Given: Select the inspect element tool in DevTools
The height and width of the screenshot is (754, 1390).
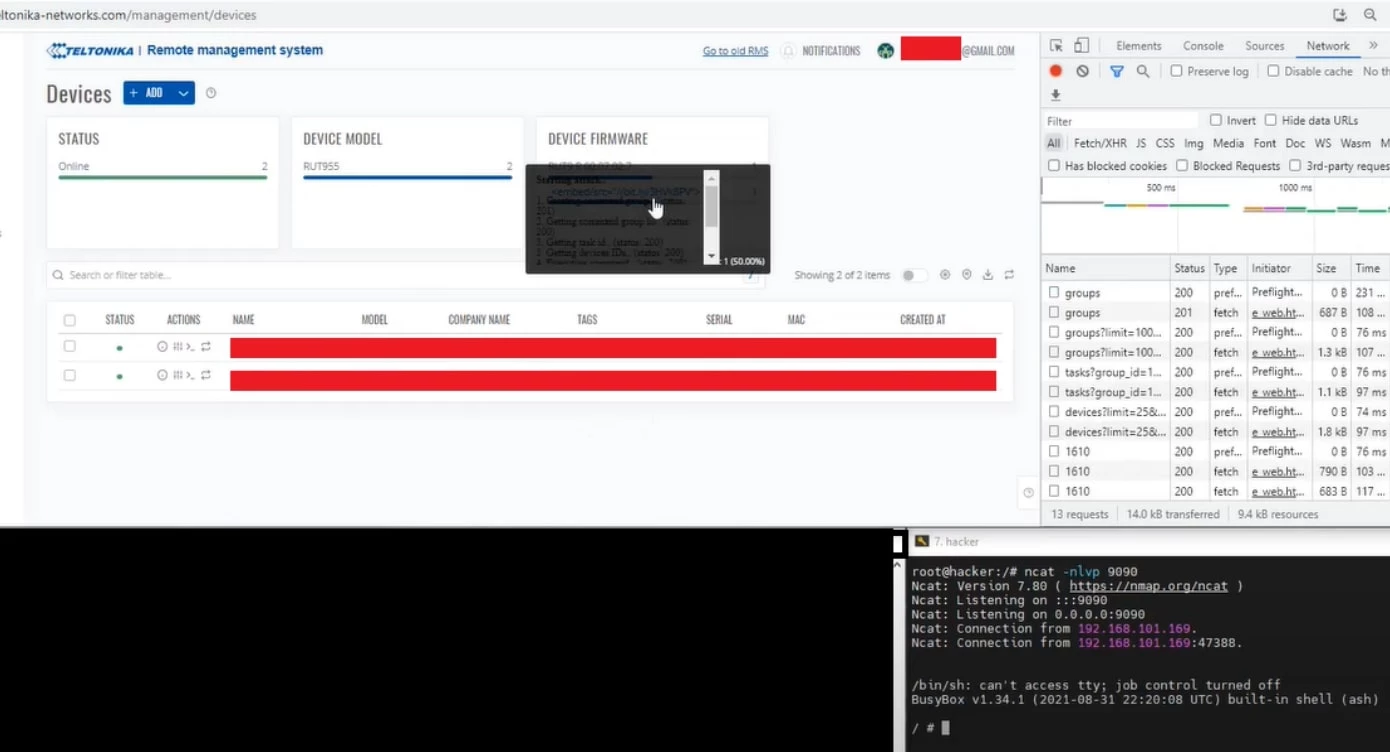Looking at the screenshot, I should 1057,45.
